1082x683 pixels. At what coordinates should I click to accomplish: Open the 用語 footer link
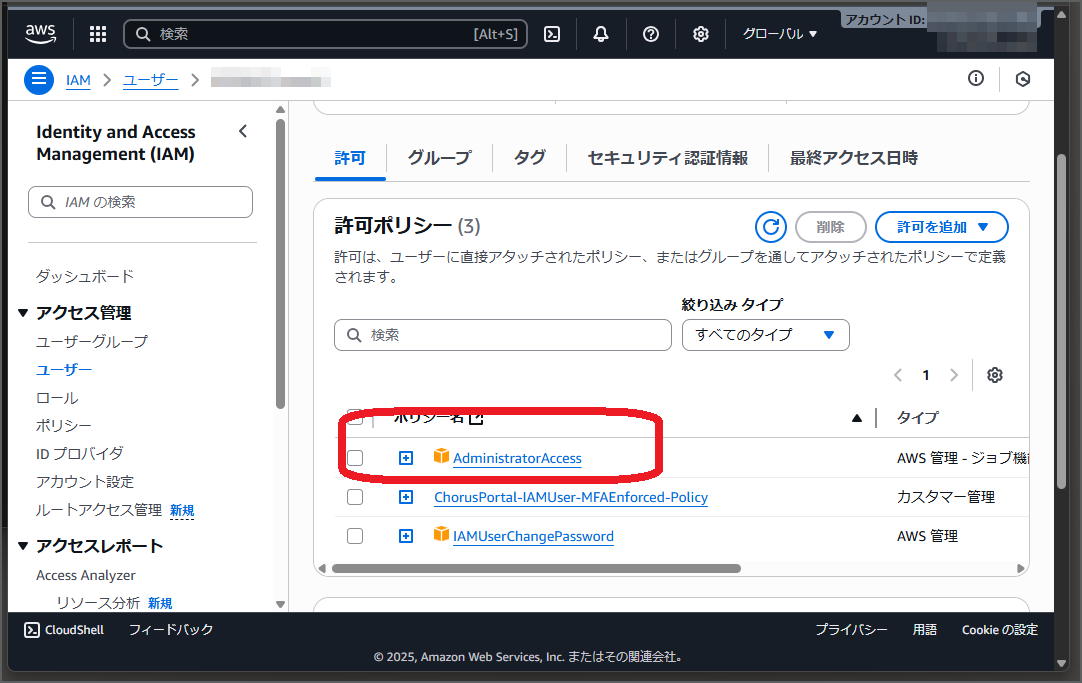tap(925, 630)
